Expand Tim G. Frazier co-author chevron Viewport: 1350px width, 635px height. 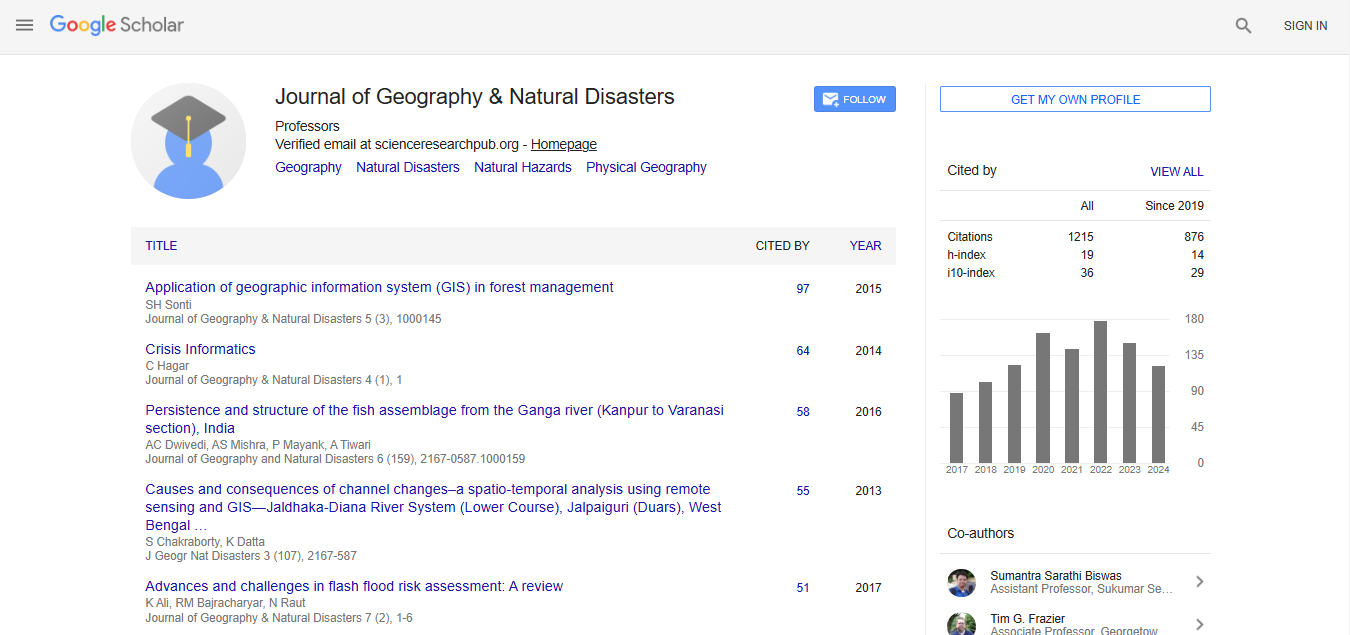[1199, 624]
